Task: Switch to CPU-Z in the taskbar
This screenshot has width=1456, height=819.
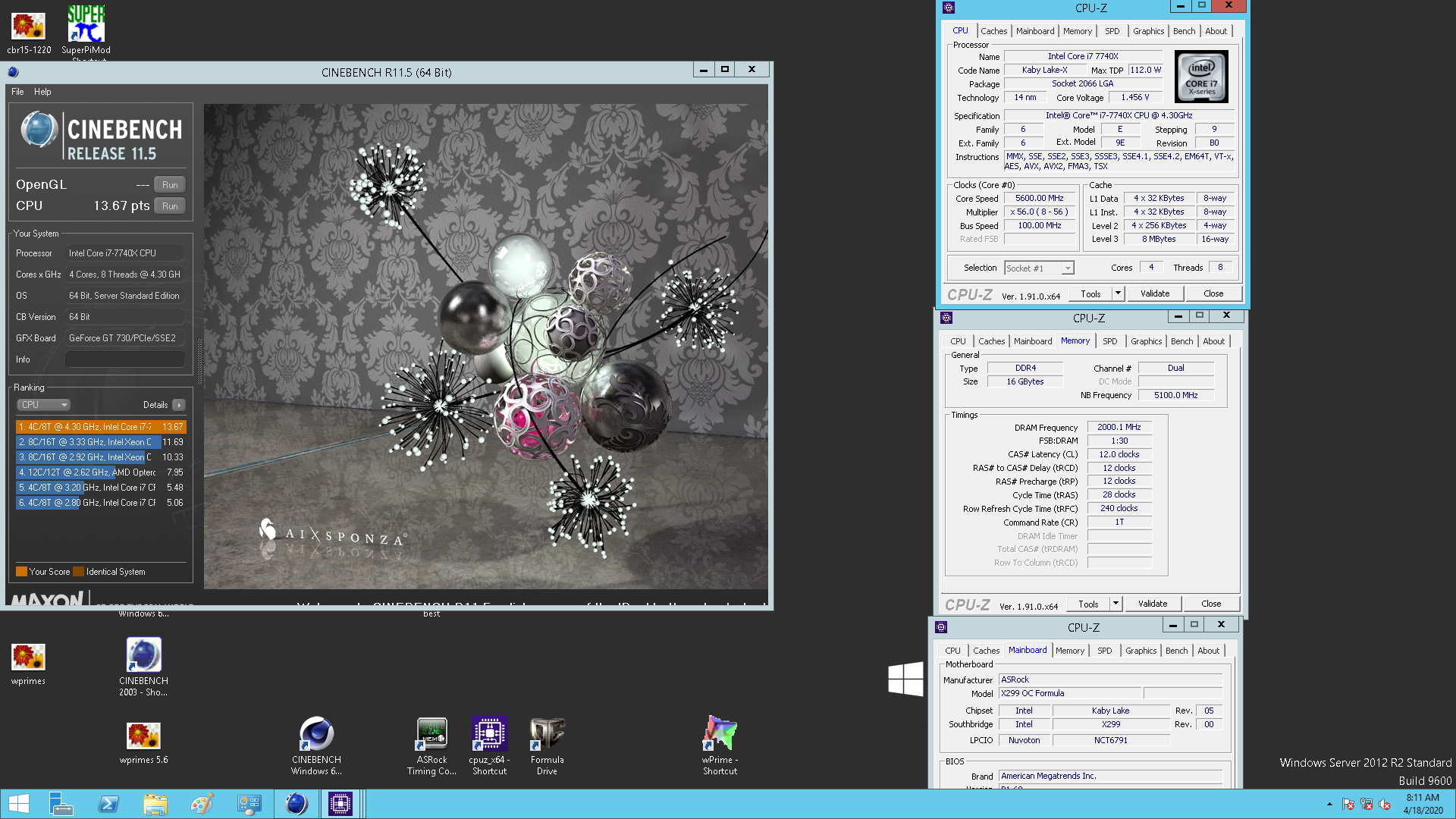Action: pyautogui.click(x=340, y=804)
